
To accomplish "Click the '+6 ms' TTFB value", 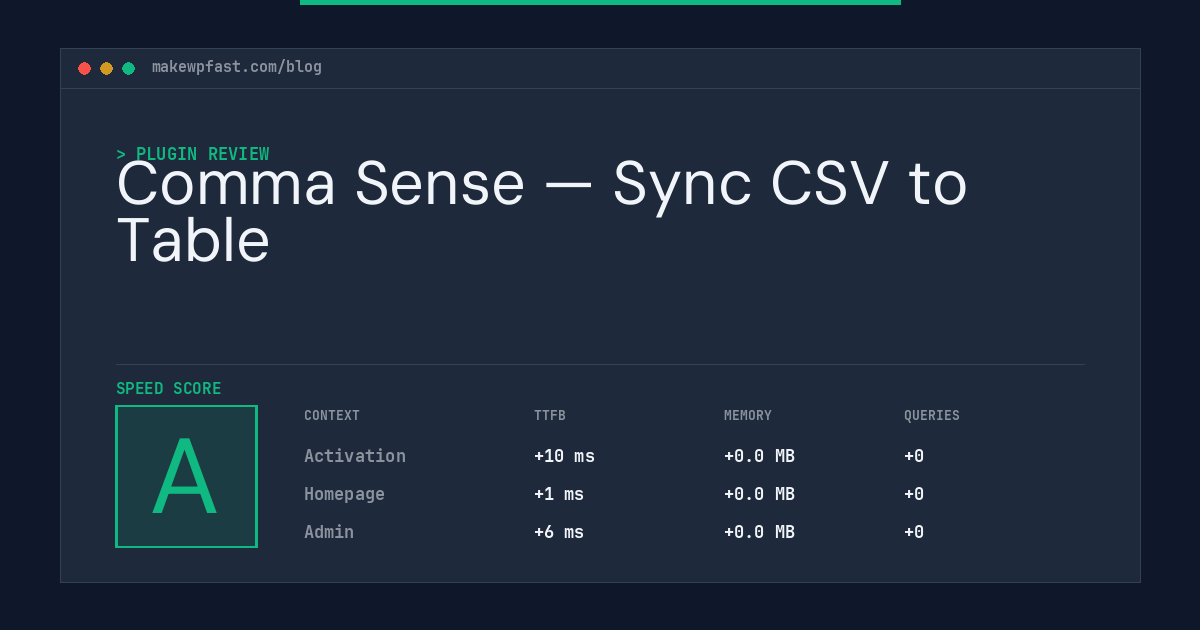I will [x=559, y=532].
